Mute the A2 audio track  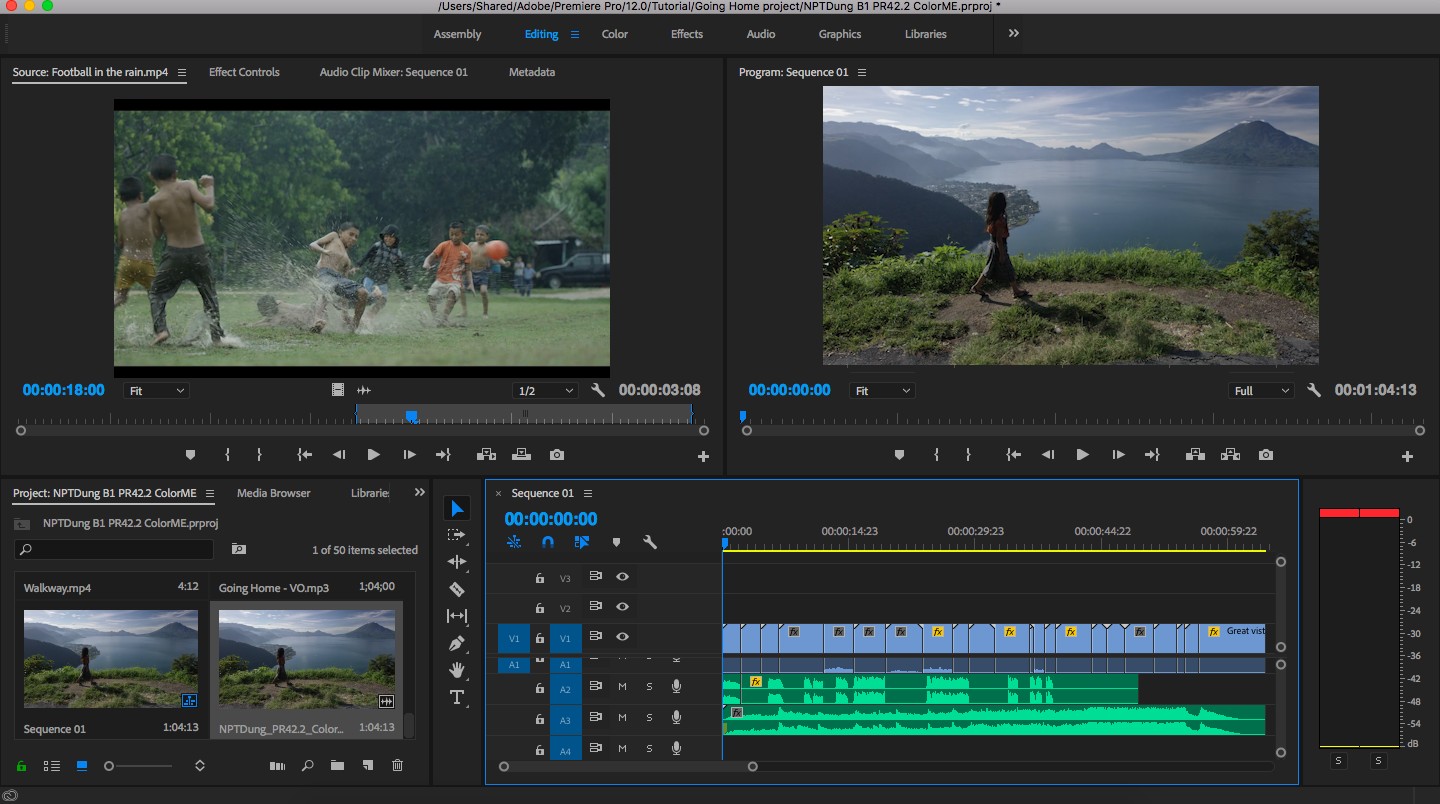pyautogui.click(x=622, y=686)
